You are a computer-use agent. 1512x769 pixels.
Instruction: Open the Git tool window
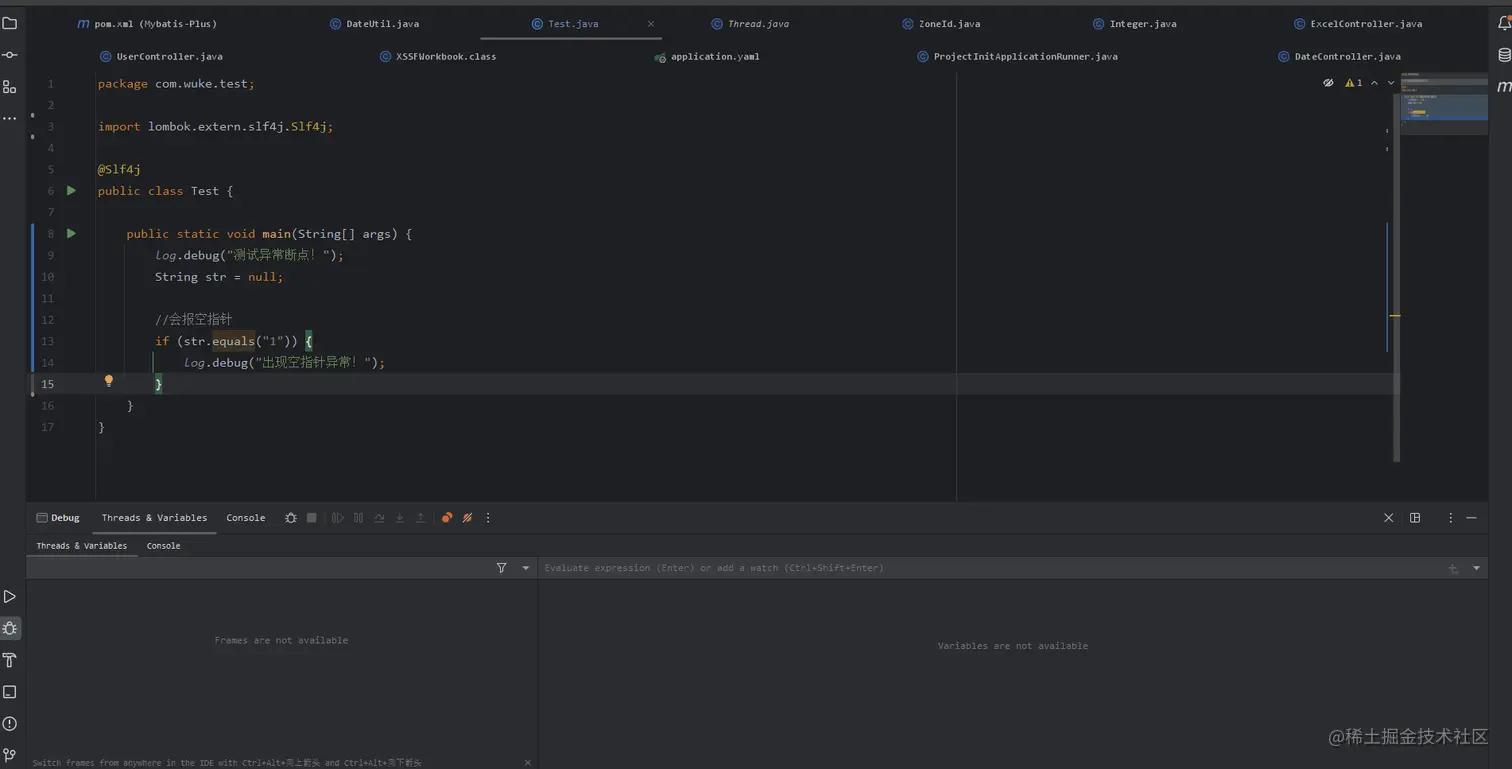[x=10, y=755]
